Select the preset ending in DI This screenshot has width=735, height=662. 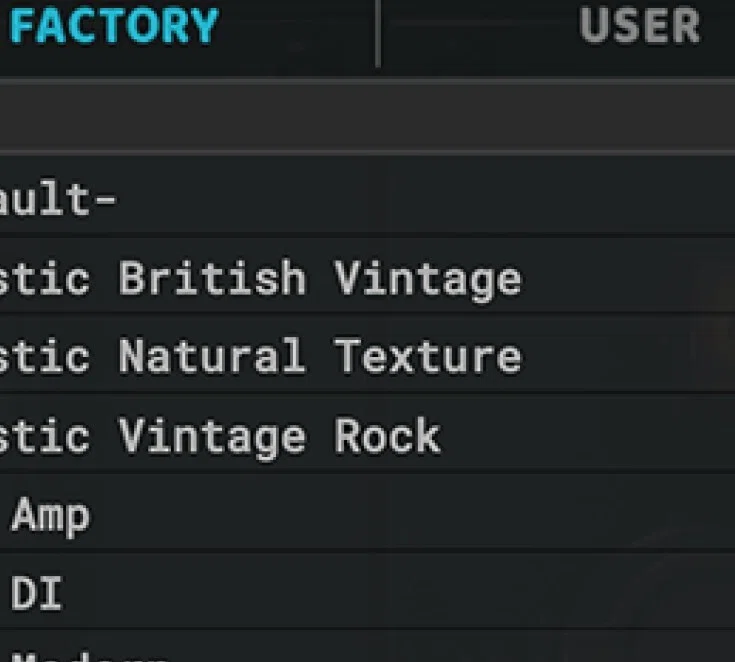368,593
